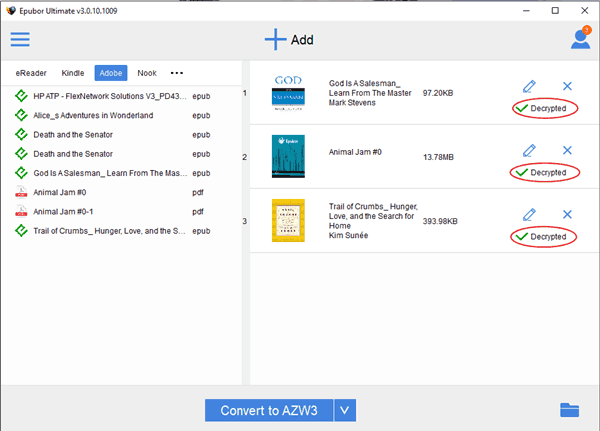This screenshot has width=600, height=431.
Task: Select HP ATP - FlexNetwork Solutions epub
Action: pos(112,96)
